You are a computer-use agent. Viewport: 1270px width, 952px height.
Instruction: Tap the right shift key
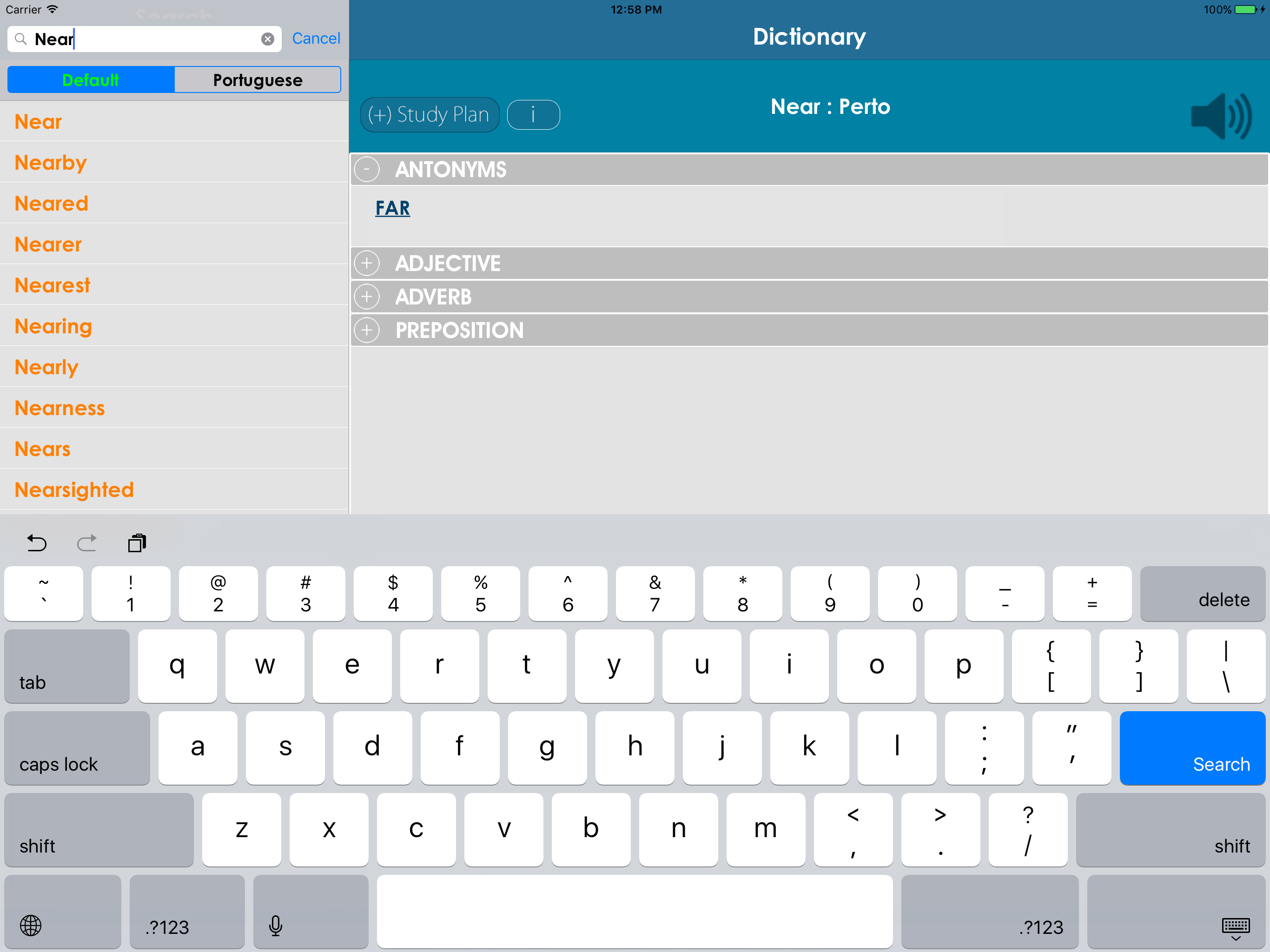pyautogui.click(x=1171, y=830)
